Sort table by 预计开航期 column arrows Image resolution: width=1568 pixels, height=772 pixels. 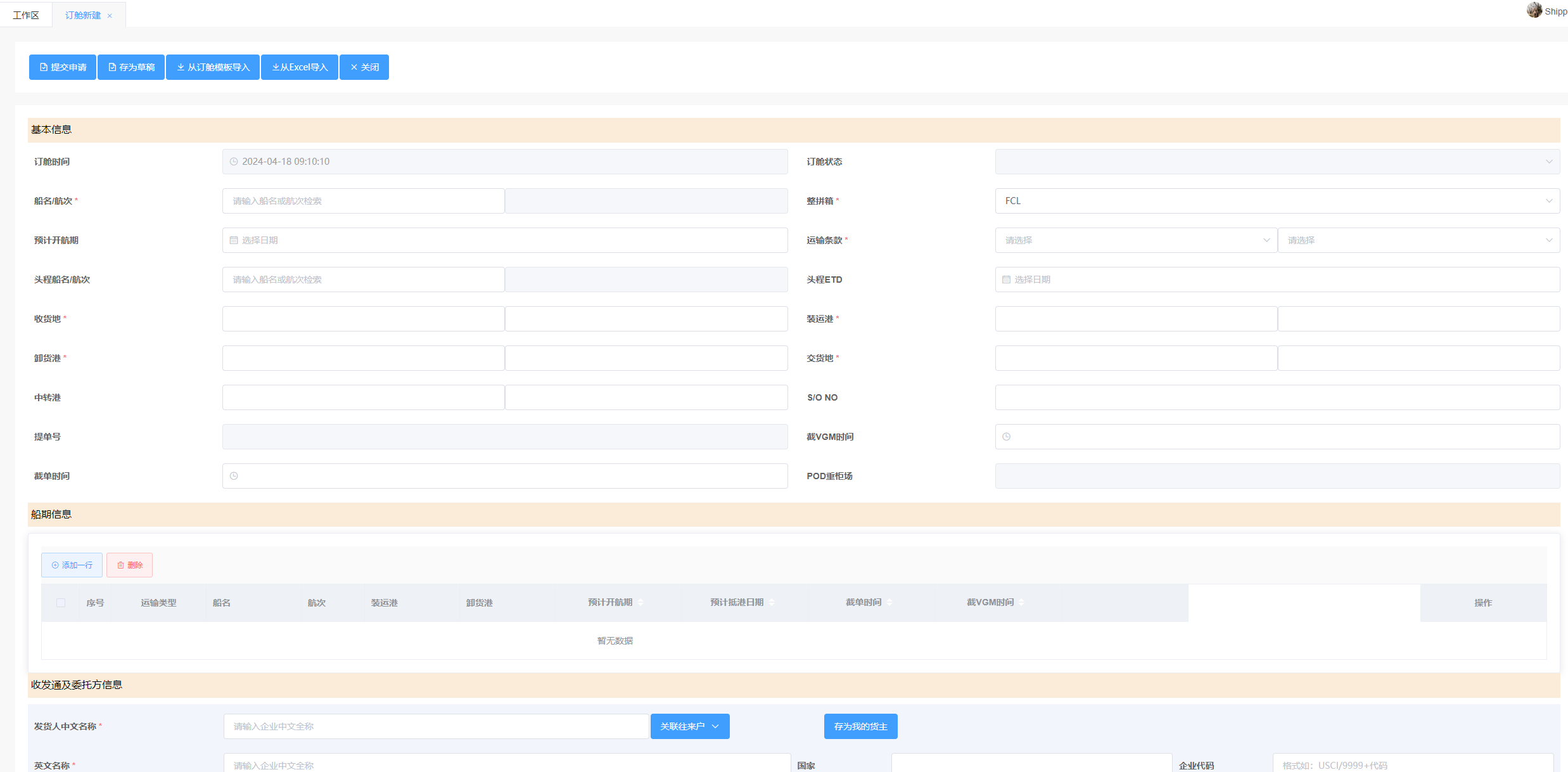point(641,602)
